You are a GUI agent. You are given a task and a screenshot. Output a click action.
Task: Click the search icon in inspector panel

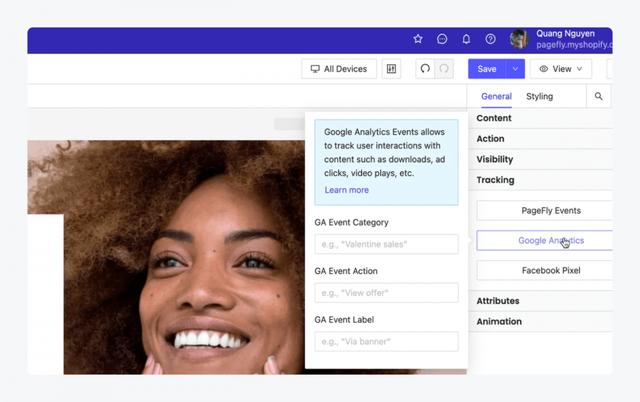(599, 97)
